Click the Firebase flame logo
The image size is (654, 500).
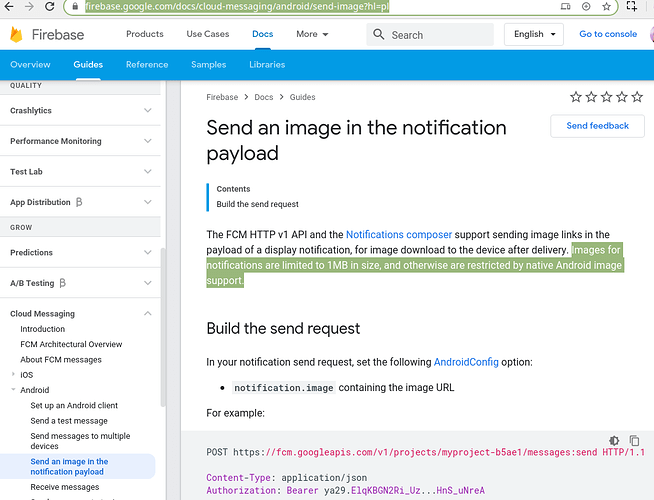pyautogui.click(x=16, y=35)
